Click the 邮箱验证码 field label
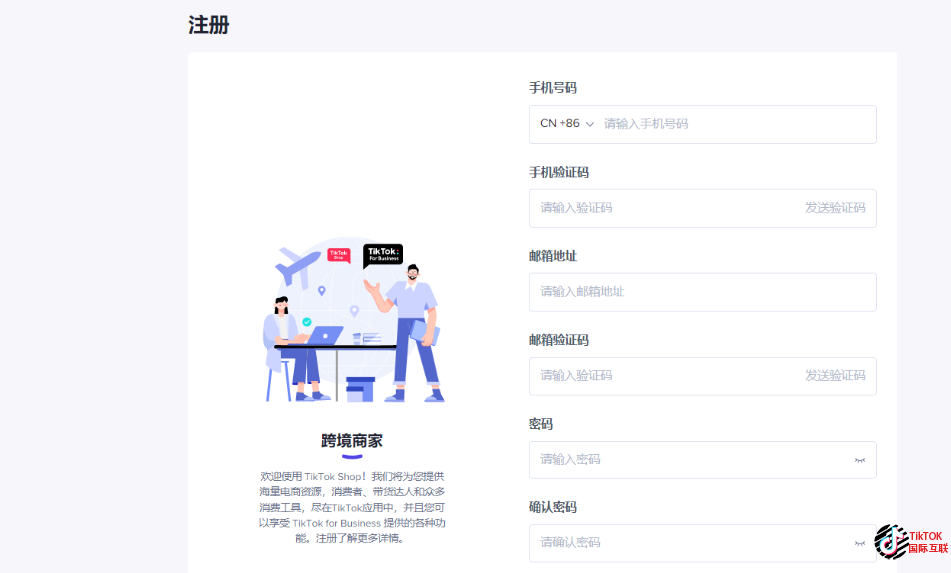The image size is (951, 573). [559, 340]
